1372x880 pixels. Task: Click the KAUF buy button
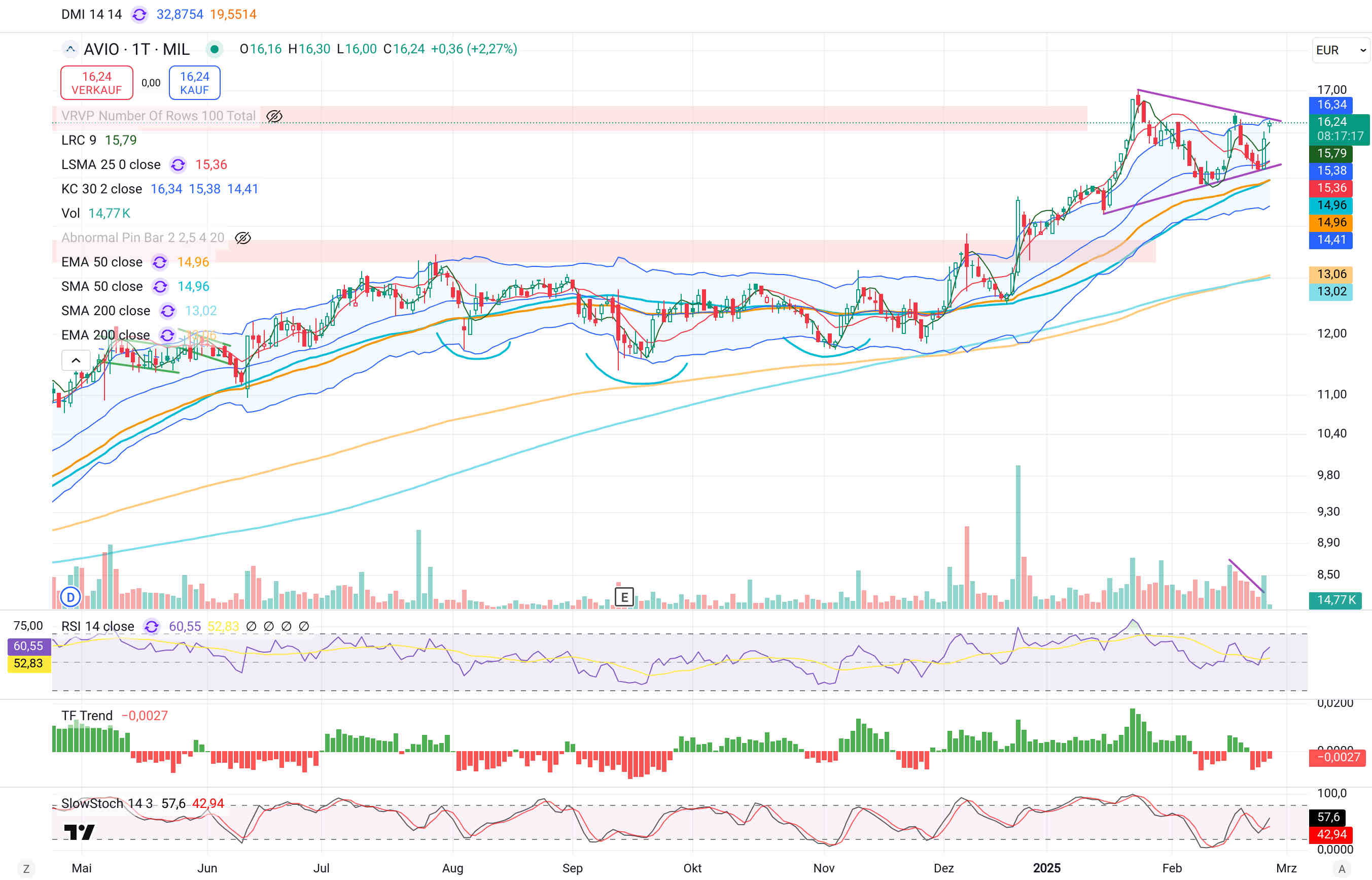194,83
